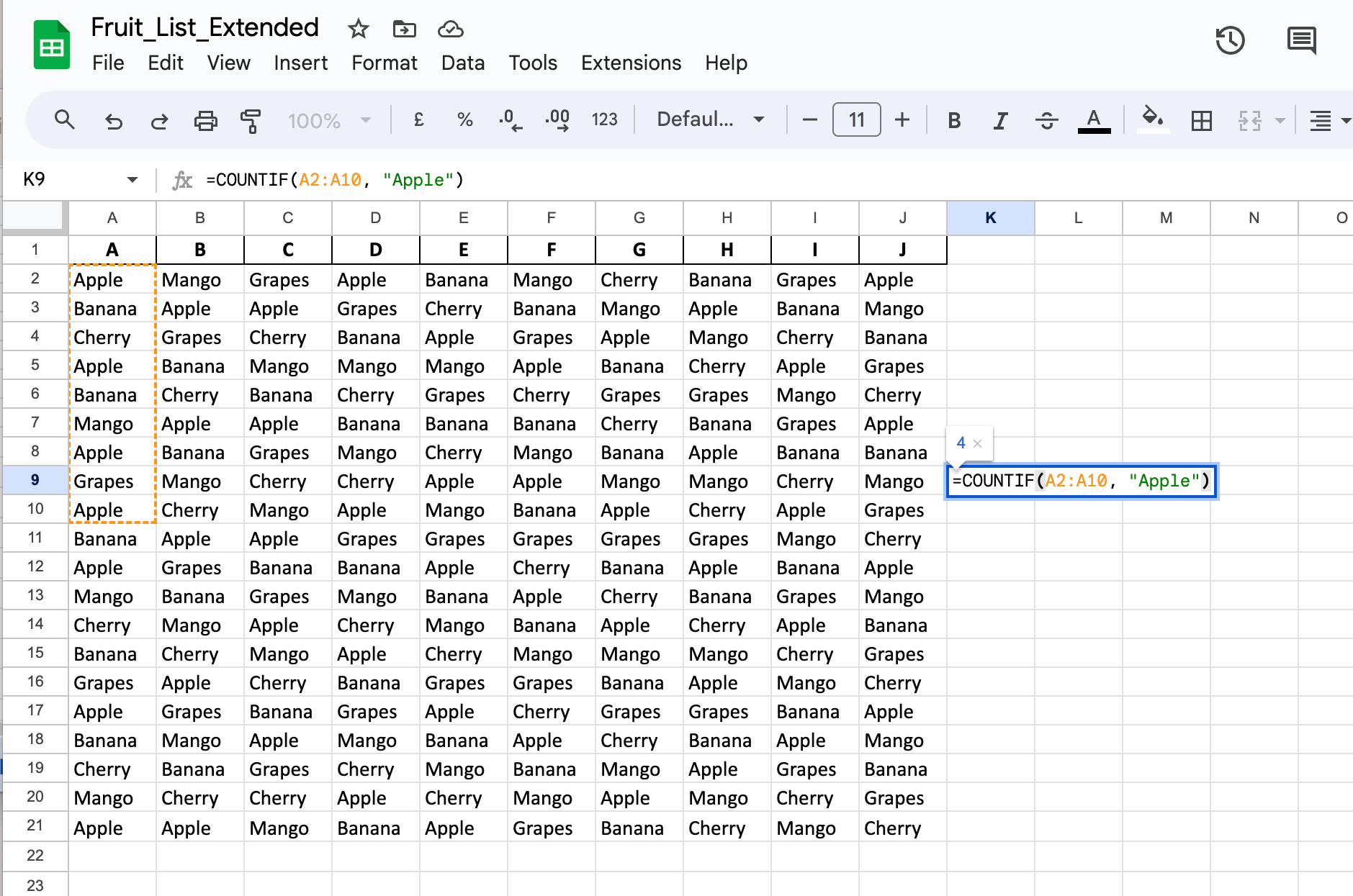Format as percent
The image size is (1353, 896).
465,120
